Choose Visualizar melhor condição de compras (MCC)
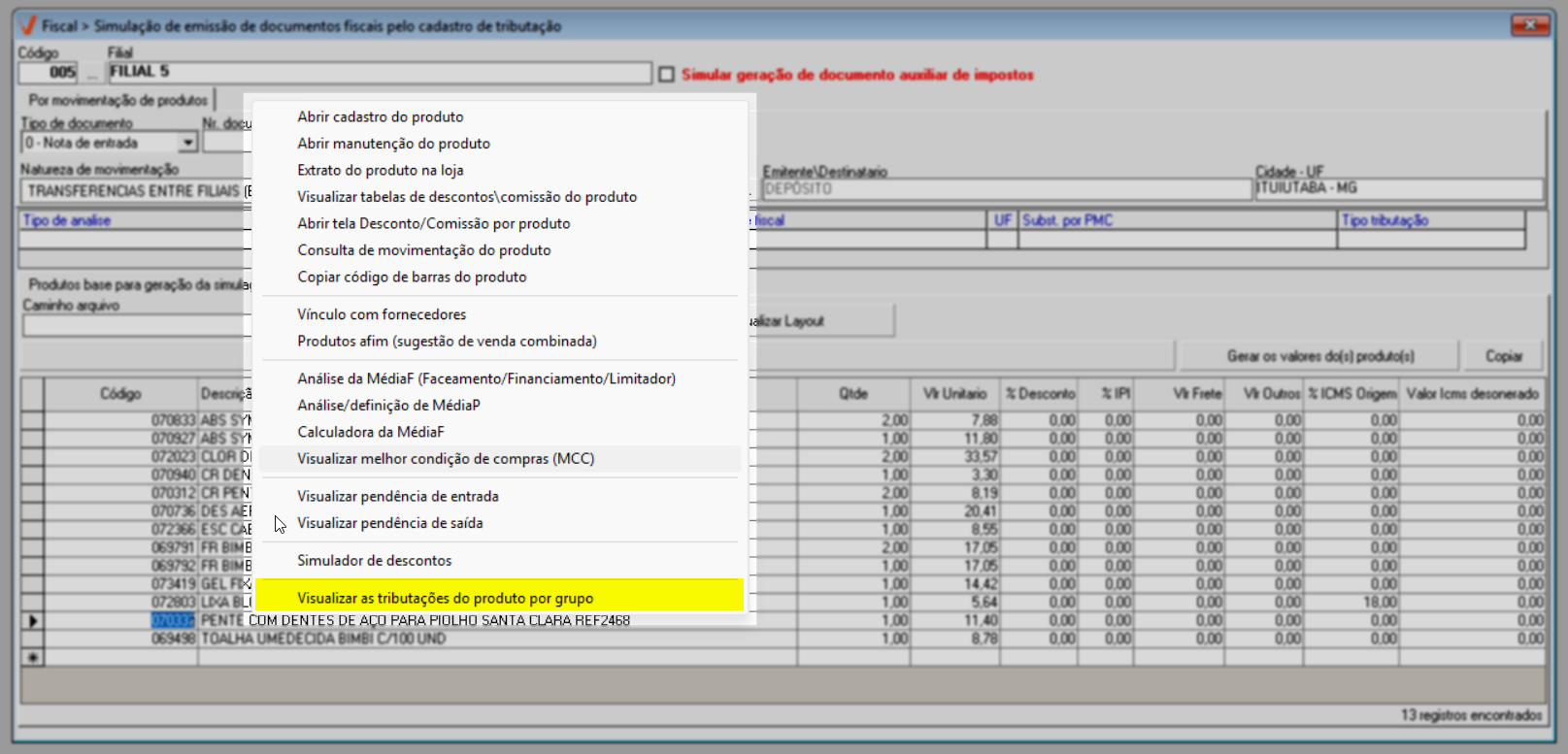The width and height of the screenshot is (1568, 754). click(x=445, y=459)
